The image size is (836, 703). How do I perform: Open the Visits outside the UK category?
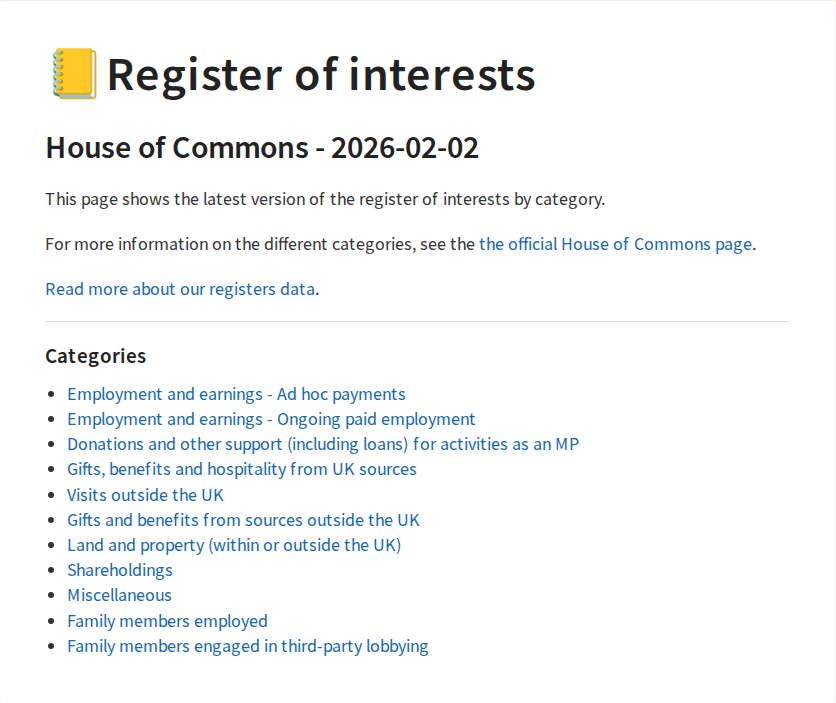pyautogui.click(x=145, y=495)
